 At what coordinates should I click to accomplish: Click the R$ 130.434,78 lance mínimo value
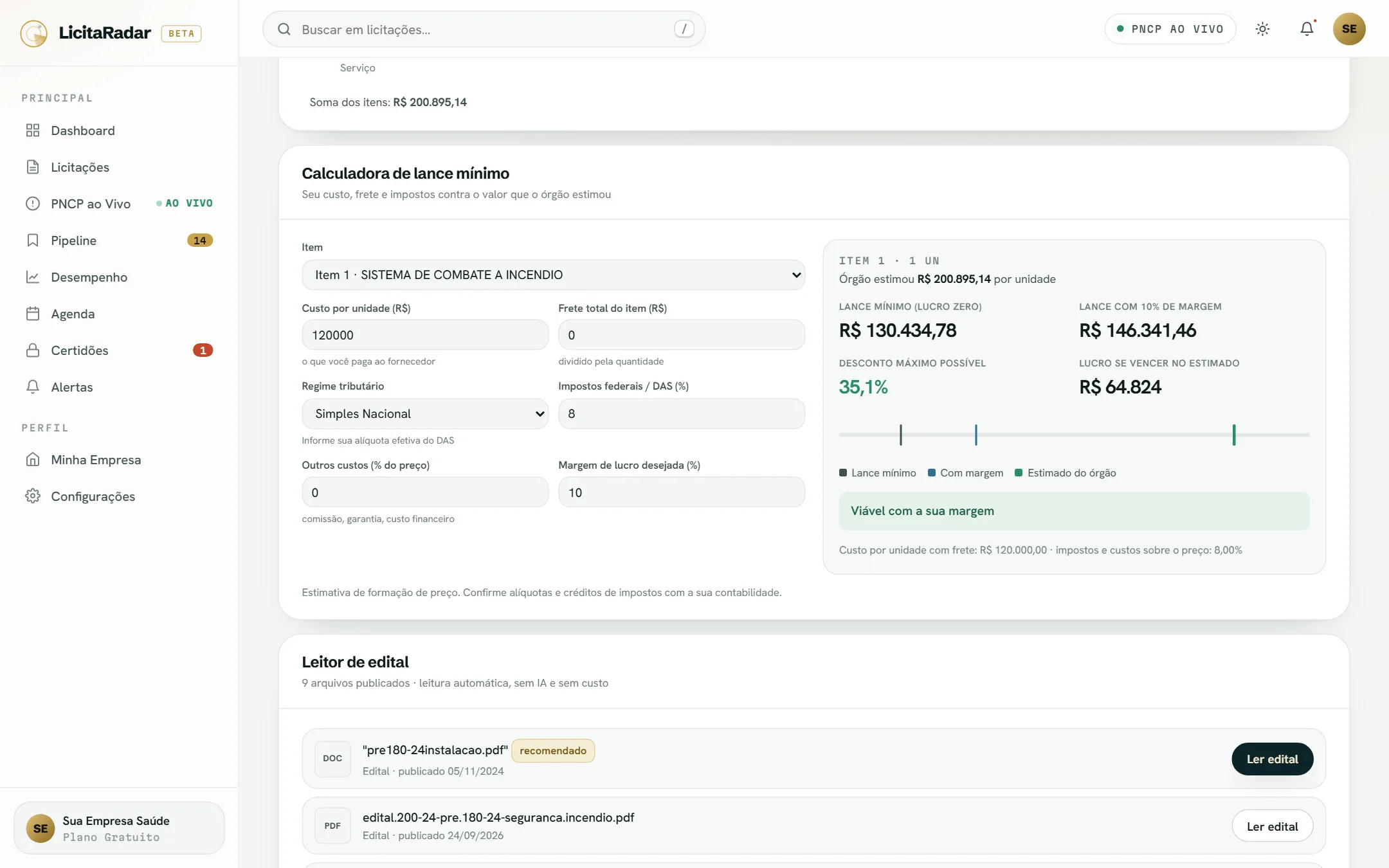coord(898,330)
